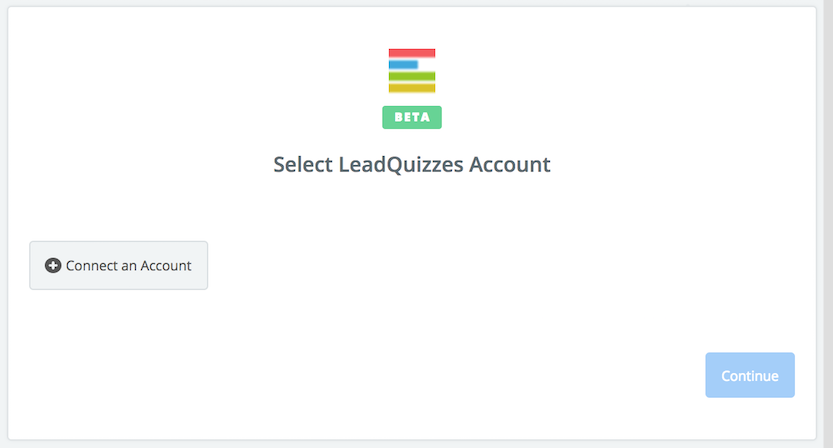This screenshot has height=448, width=833.
Task: Click the word "LeadQuizzes" in the heading
Action: (401, 164)
